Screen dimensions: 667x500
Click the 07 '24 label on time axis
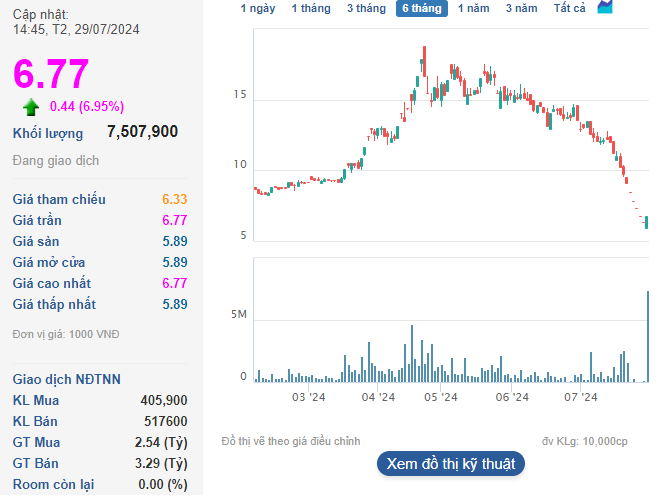(580, 398)
